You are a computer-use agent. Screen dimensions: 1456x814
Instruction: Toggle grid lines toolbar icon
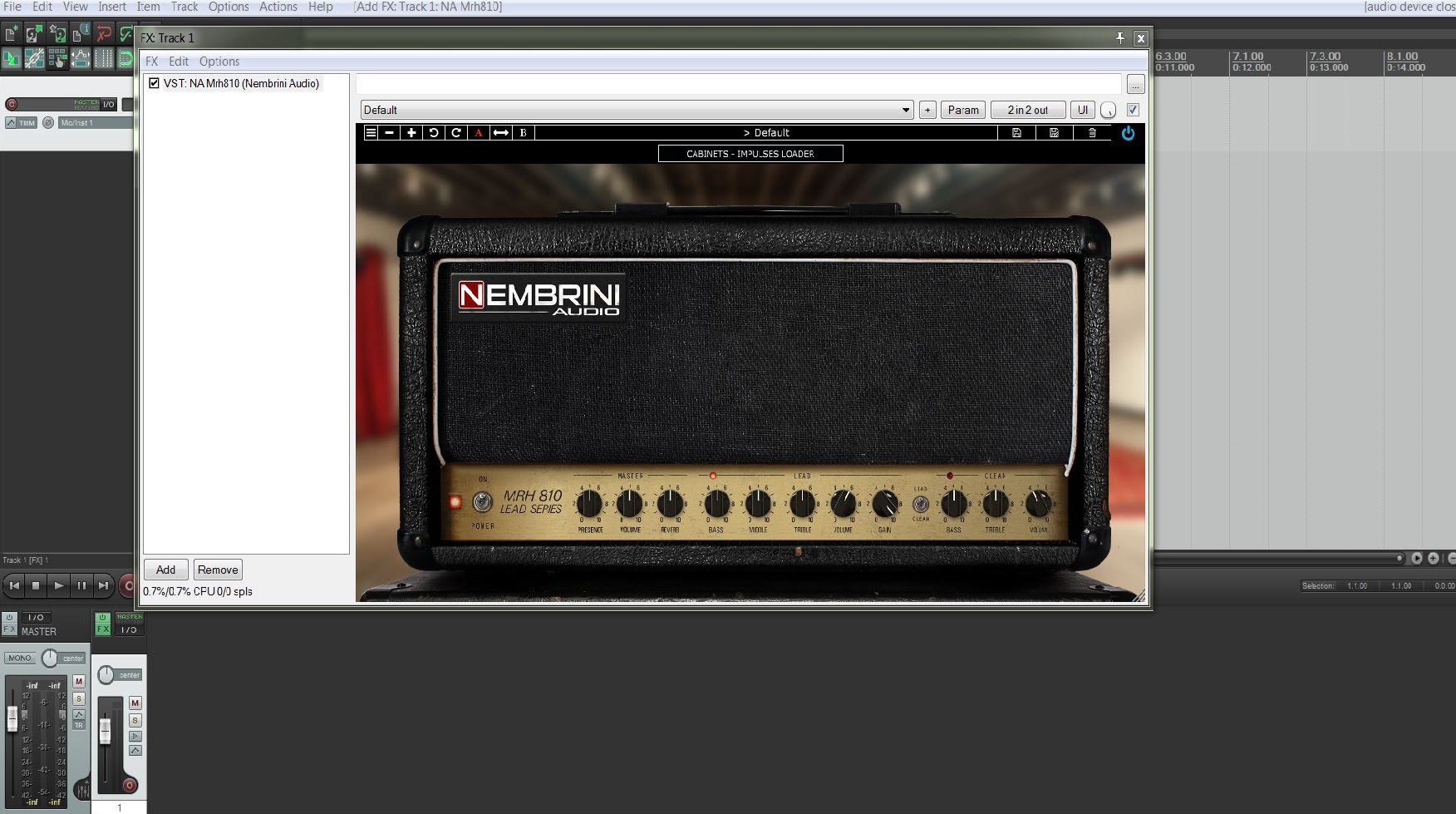pyautogui.click(x=104, y=58)
